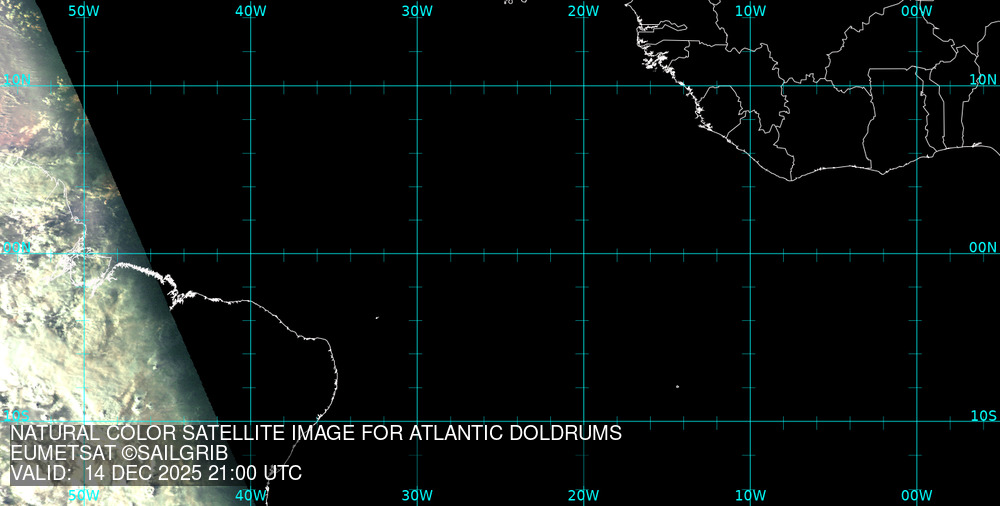Click the 50W longitude label at top

pyautogui.click(x=84, y=10)
